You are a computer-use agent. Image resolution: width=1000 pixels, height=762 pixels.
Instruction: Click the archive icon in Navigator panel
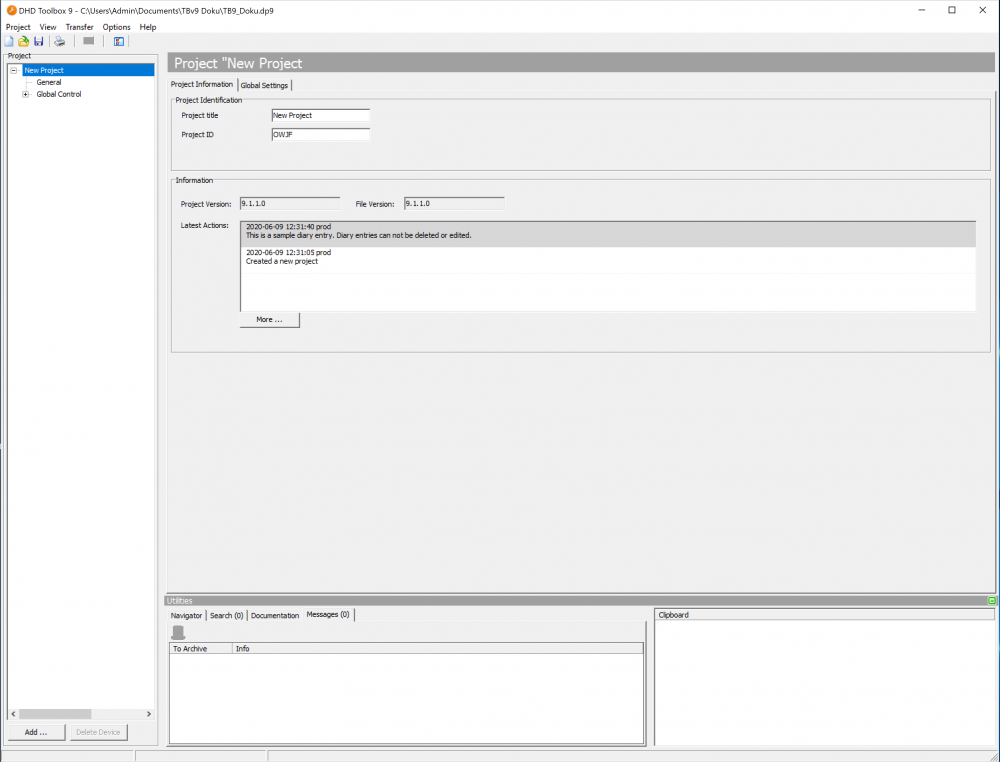click(178, 631)
